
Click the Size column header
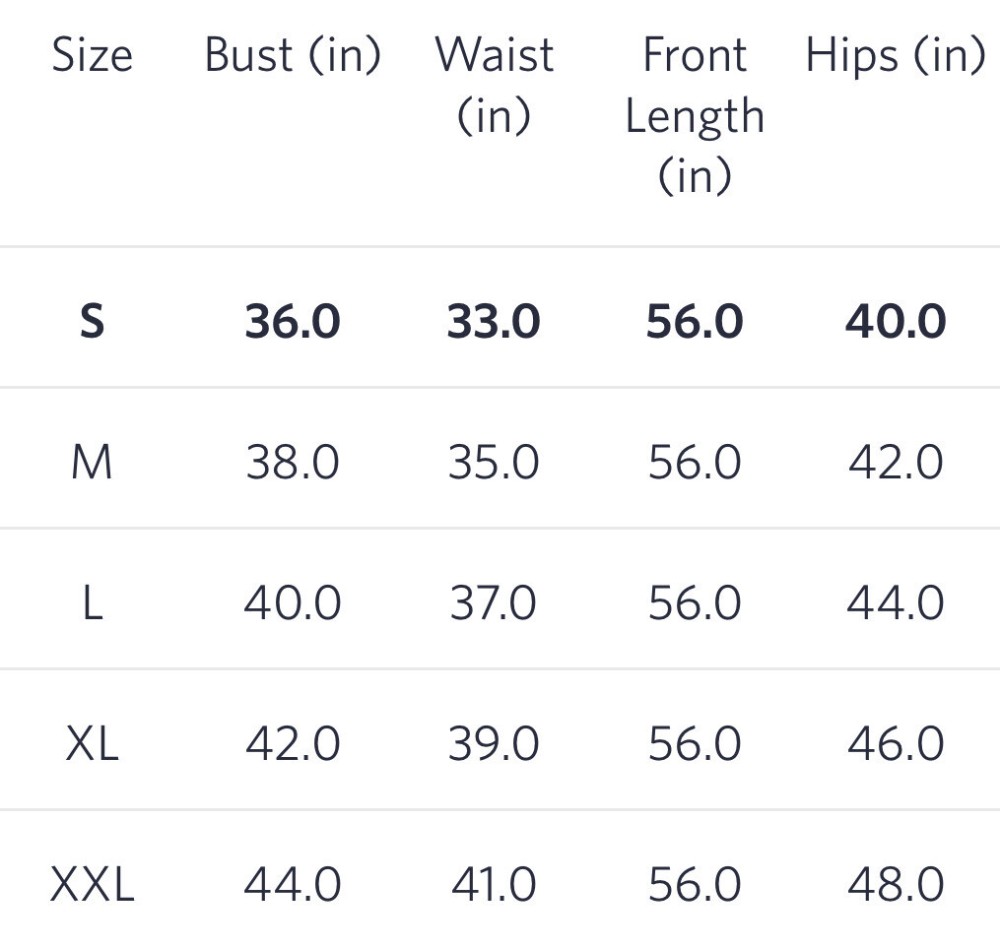pyautogui.click(x=92, y=56)
